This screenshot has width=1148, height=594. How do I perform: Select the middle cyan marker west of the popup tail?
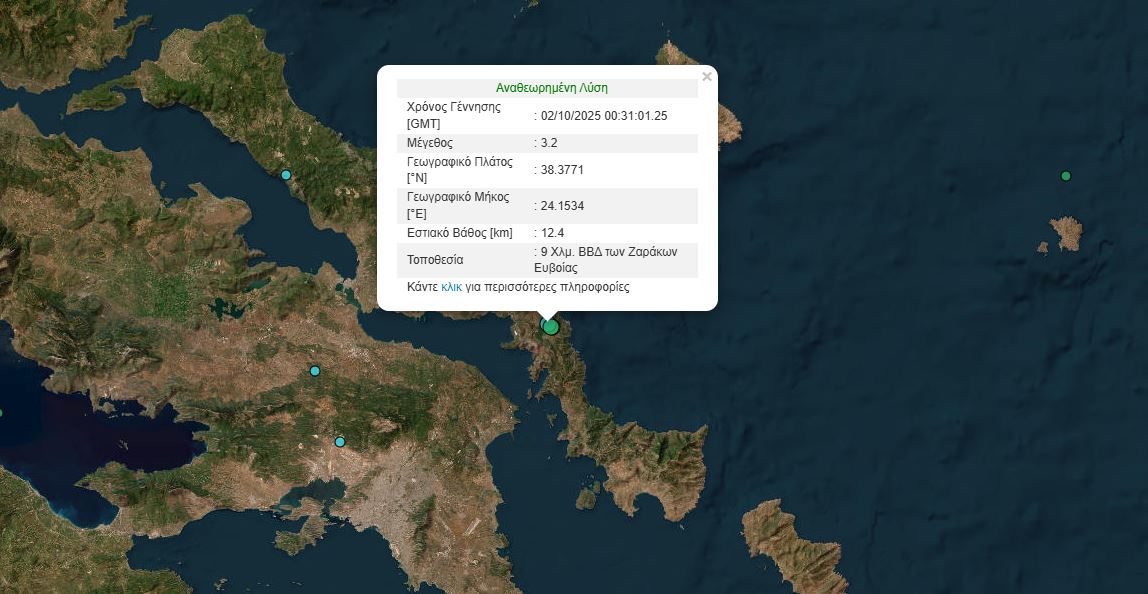pyautogui.click(x=315, y=371)
